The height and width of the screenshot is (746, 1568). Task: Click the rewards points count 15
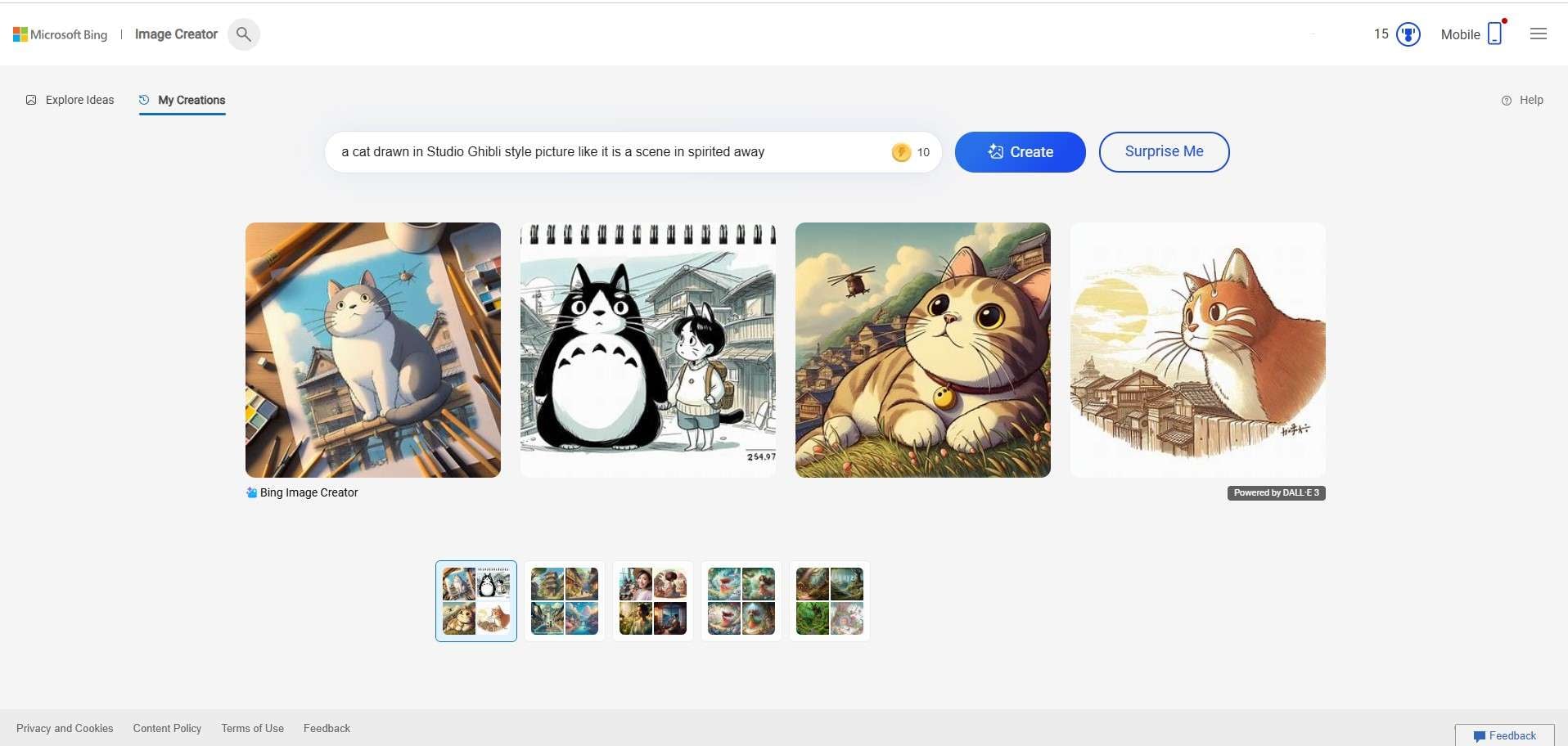click(x=1381, y=34)
